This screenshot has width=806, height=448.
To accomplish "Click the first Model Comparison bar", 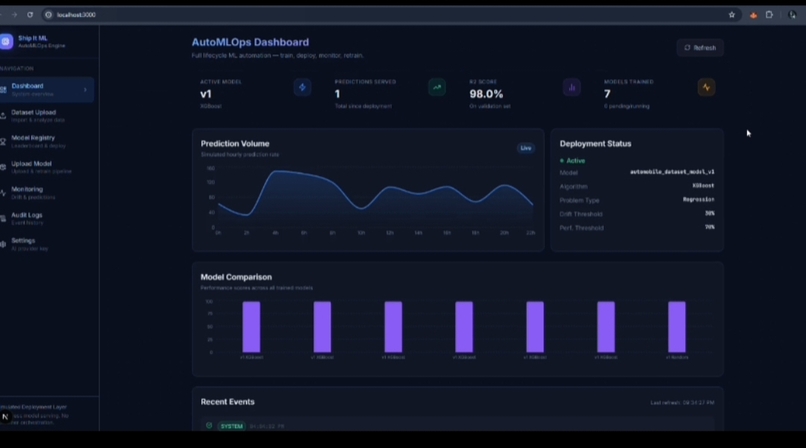I will [x=251, y=327].
